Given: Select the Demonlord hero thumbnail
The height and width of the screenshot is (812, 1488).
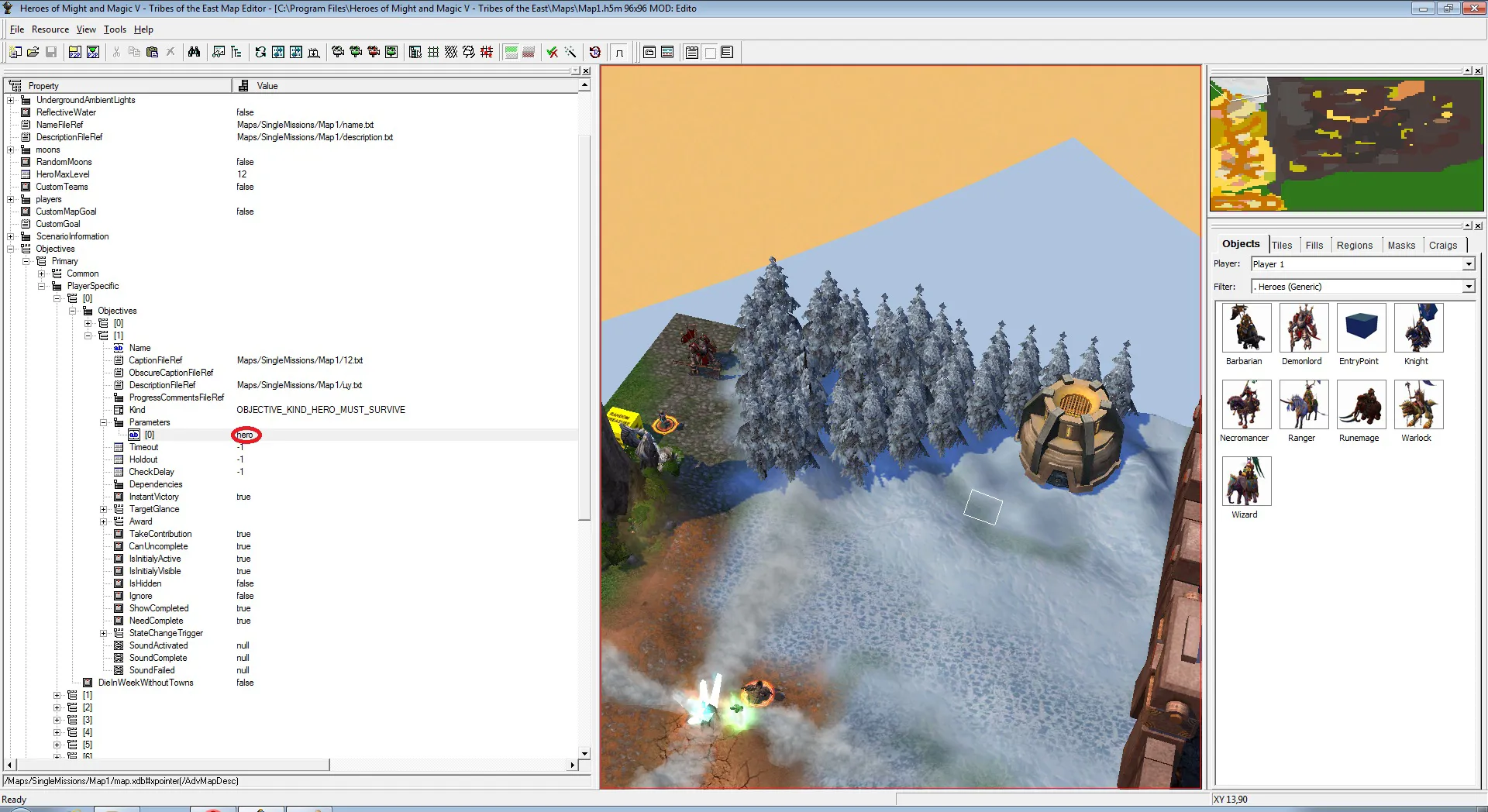Looking at the screenshot, I should click(x=1304, y=329).
